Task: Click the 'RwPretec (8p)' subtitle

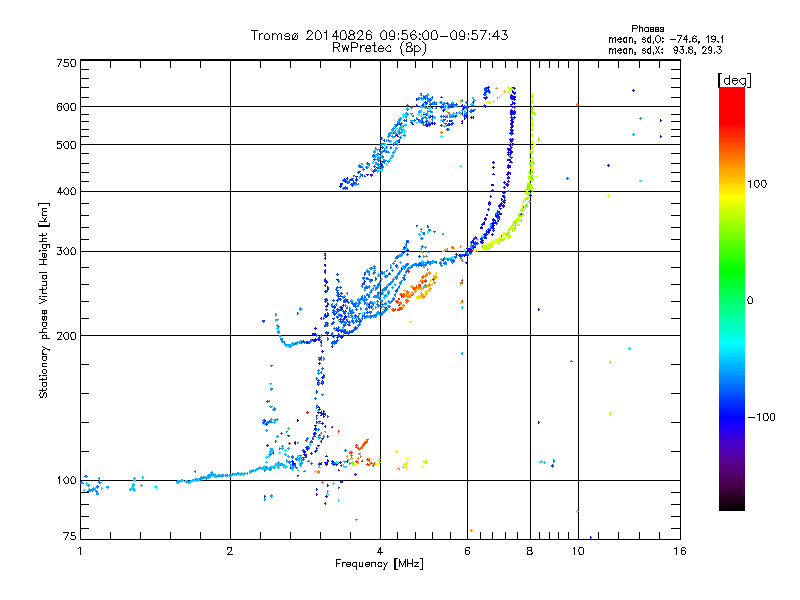Action: 379,48
